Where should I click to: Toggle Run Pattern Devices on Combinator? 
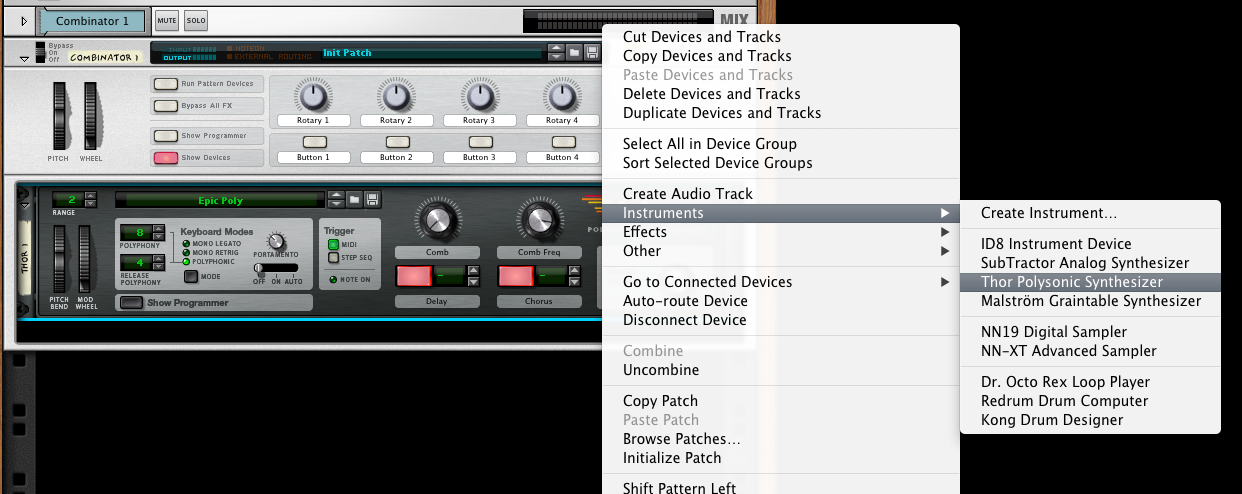(x=165, y=84)
